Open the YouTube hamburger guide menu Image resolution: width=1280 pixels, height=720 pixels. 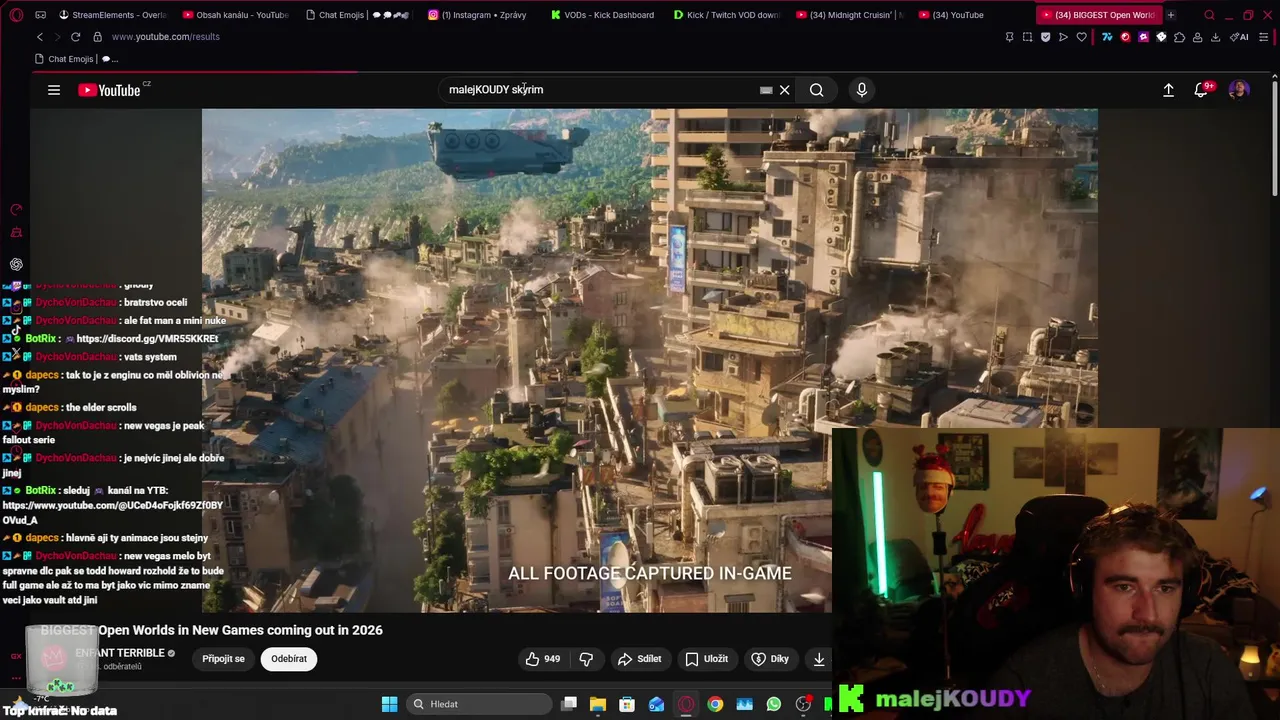tap(54, 90)
